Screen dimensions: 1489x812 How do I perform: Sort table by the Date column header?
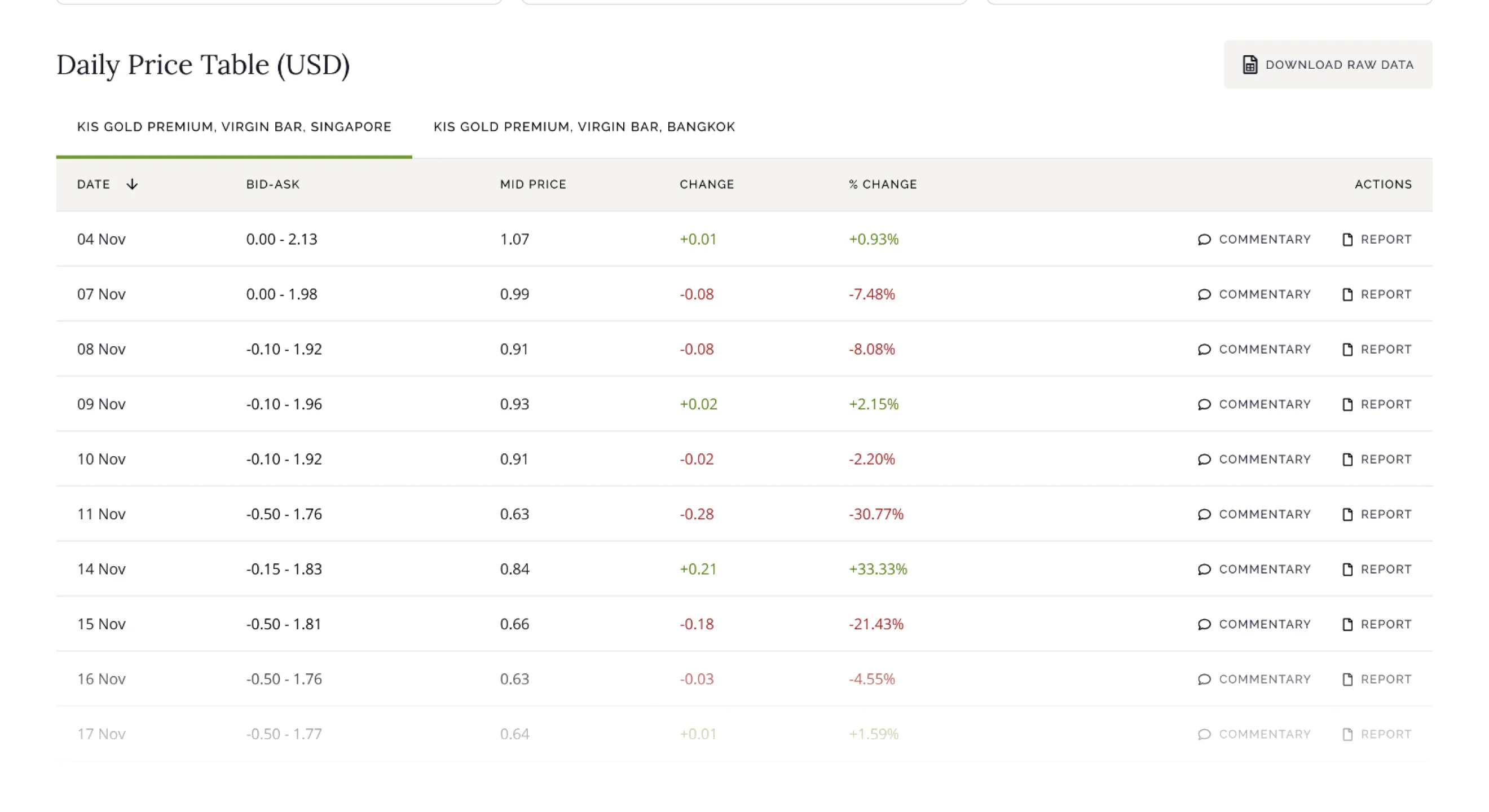click(x=94, y=184)
